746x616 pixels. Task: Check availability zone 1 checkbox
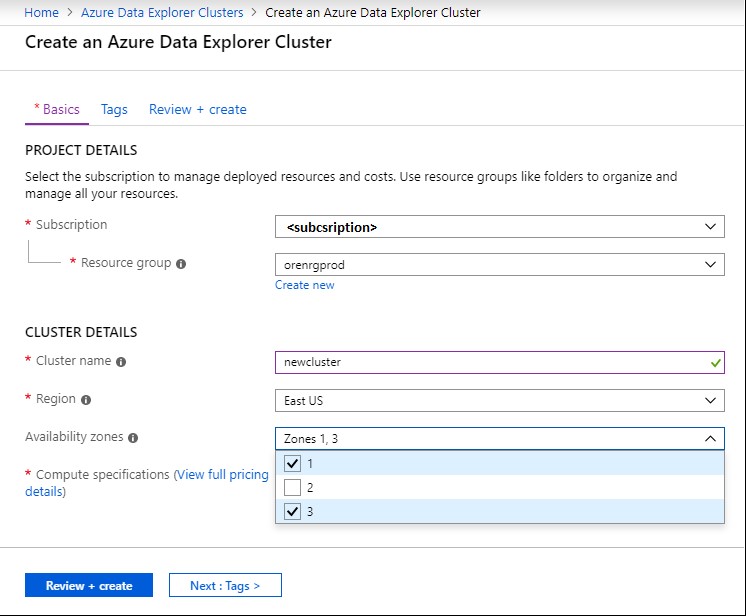tap(292, 463)
